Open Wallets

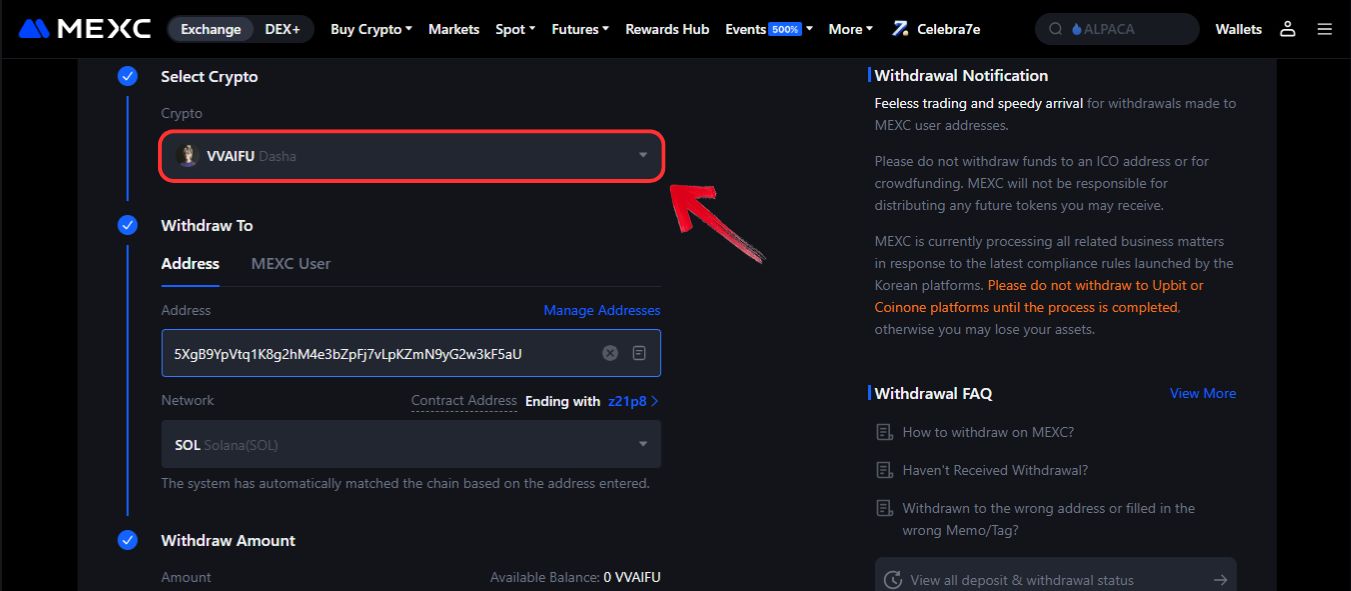coord(1239,29)
